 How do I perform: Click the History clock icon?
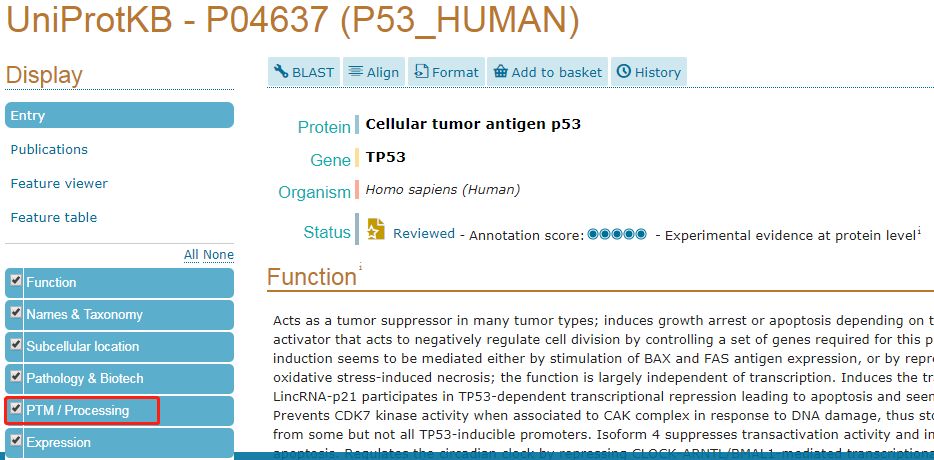(623, 72)
